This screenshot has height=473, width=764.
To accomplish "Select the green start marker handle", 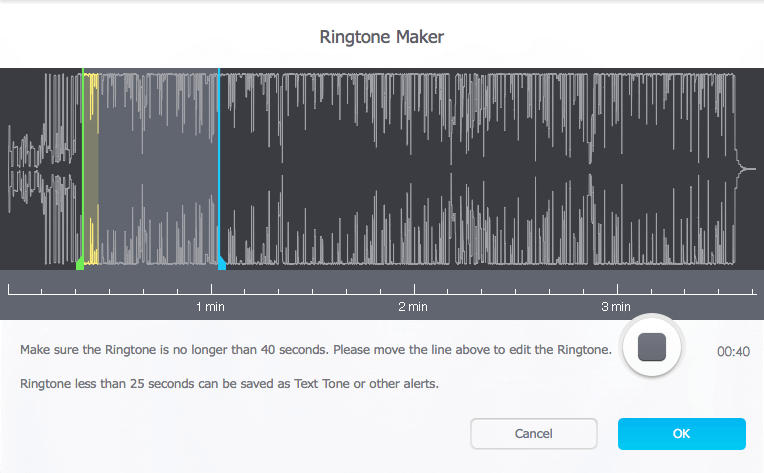I will click(x=80, y=263).
